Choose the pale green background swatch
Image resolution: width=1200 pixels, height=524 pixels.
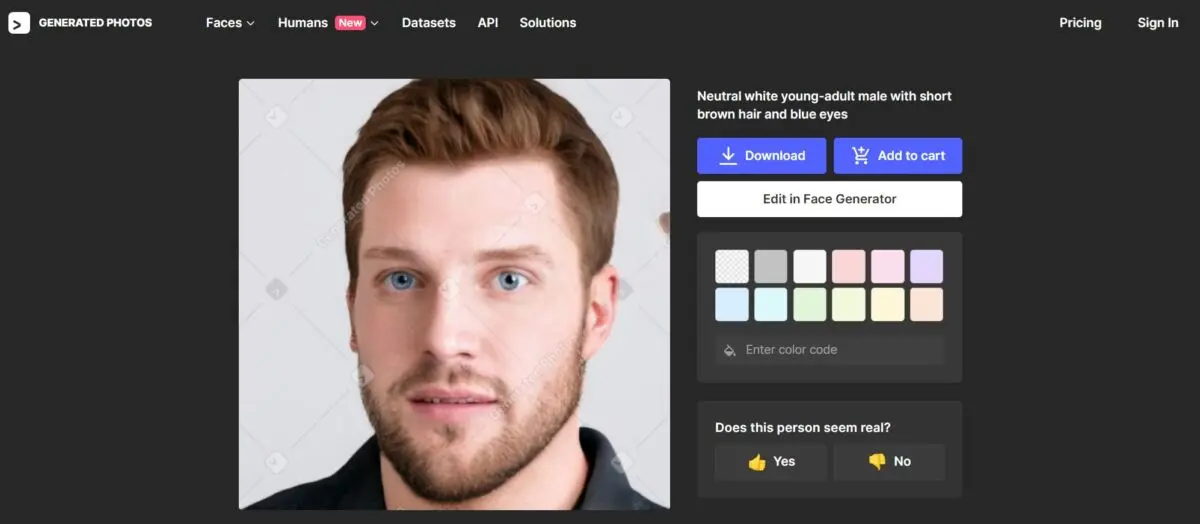[810, 305]
